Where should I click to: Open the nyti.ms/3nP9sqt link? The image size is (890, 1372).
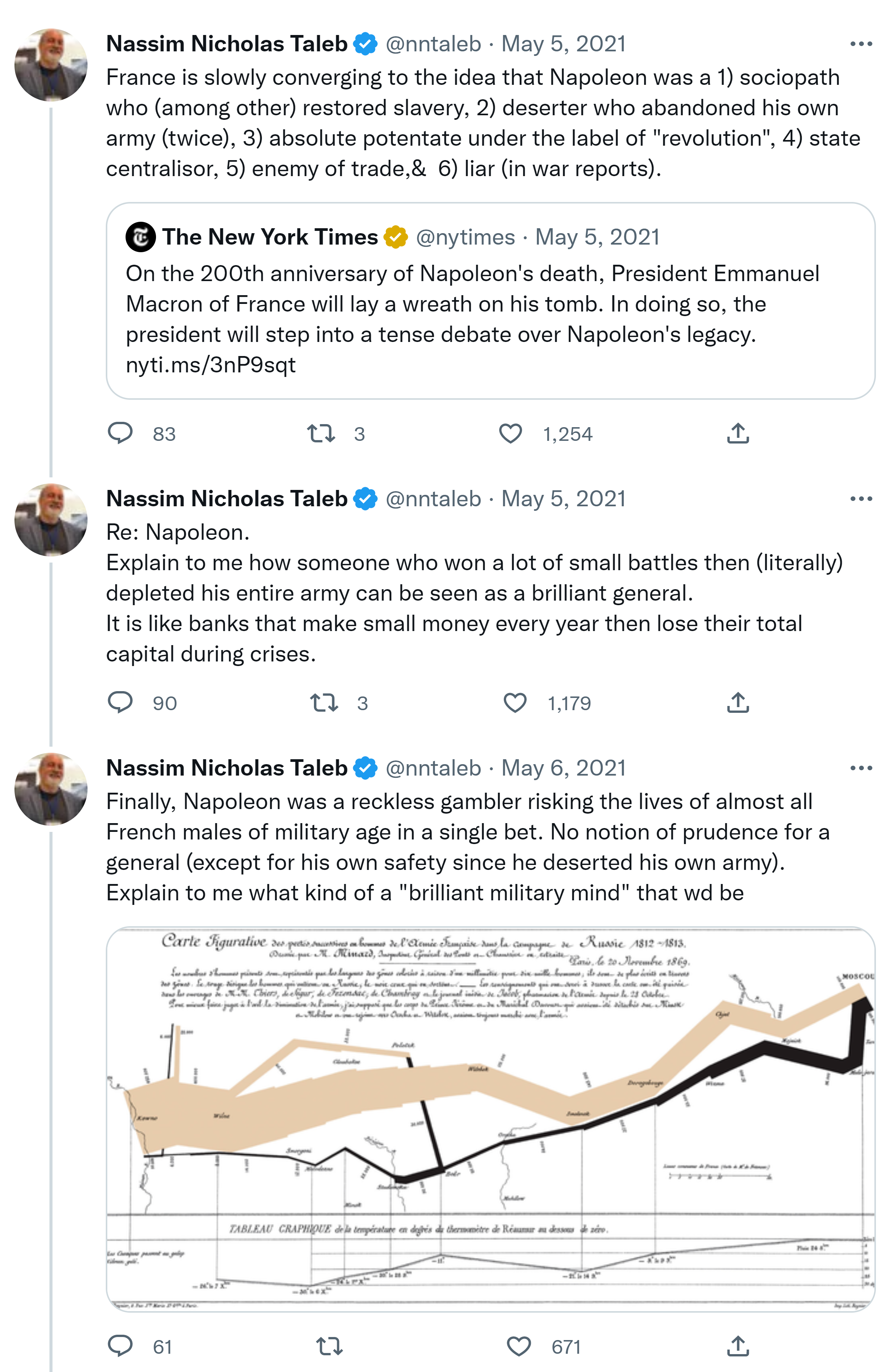click(x=210, y=365)
